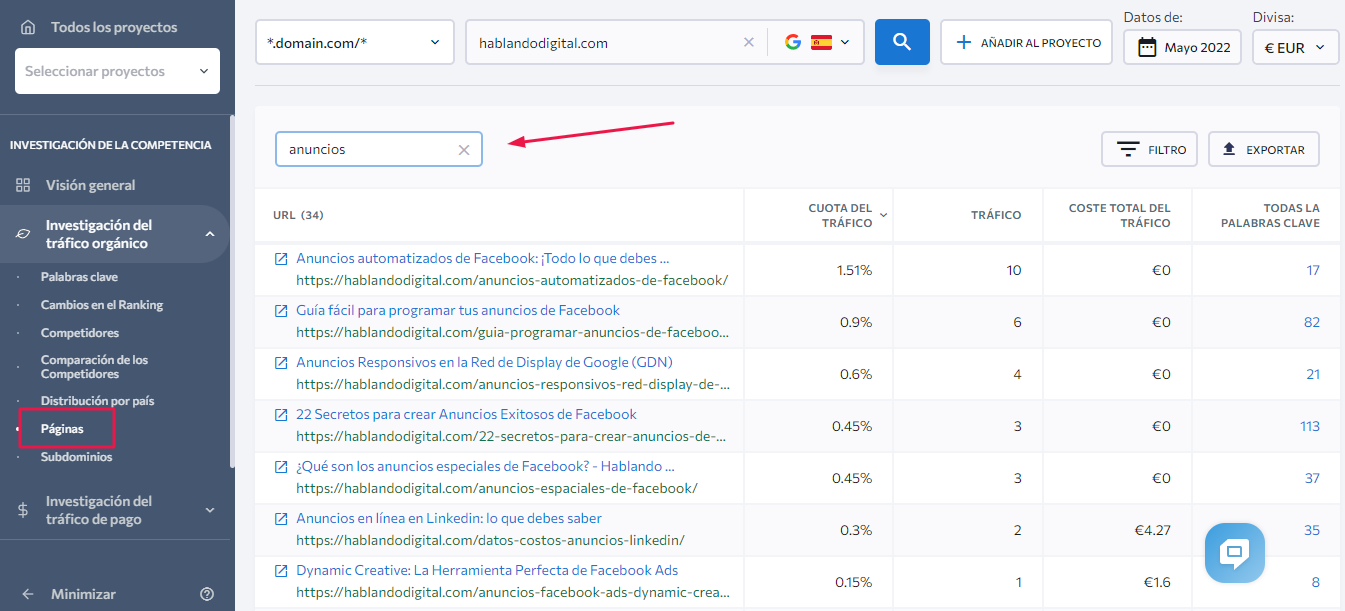Screen dimensions: 1345x611
Task: Click keyword count 35 link
Action: (1312, 530)
